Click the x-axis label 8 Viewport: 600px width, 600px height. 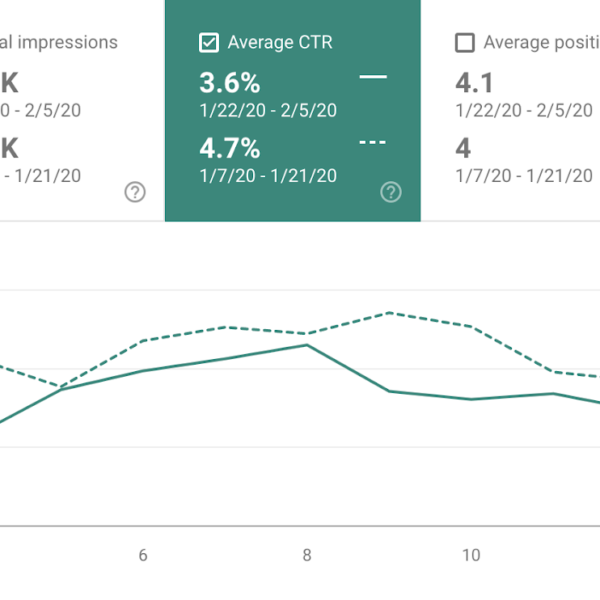[307, 555]
